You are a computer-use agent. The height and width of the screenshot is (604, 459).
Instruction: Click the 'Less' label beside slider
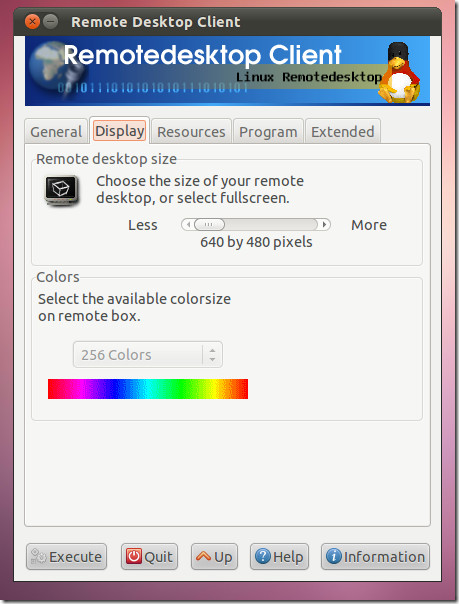(x=142, y=225)
